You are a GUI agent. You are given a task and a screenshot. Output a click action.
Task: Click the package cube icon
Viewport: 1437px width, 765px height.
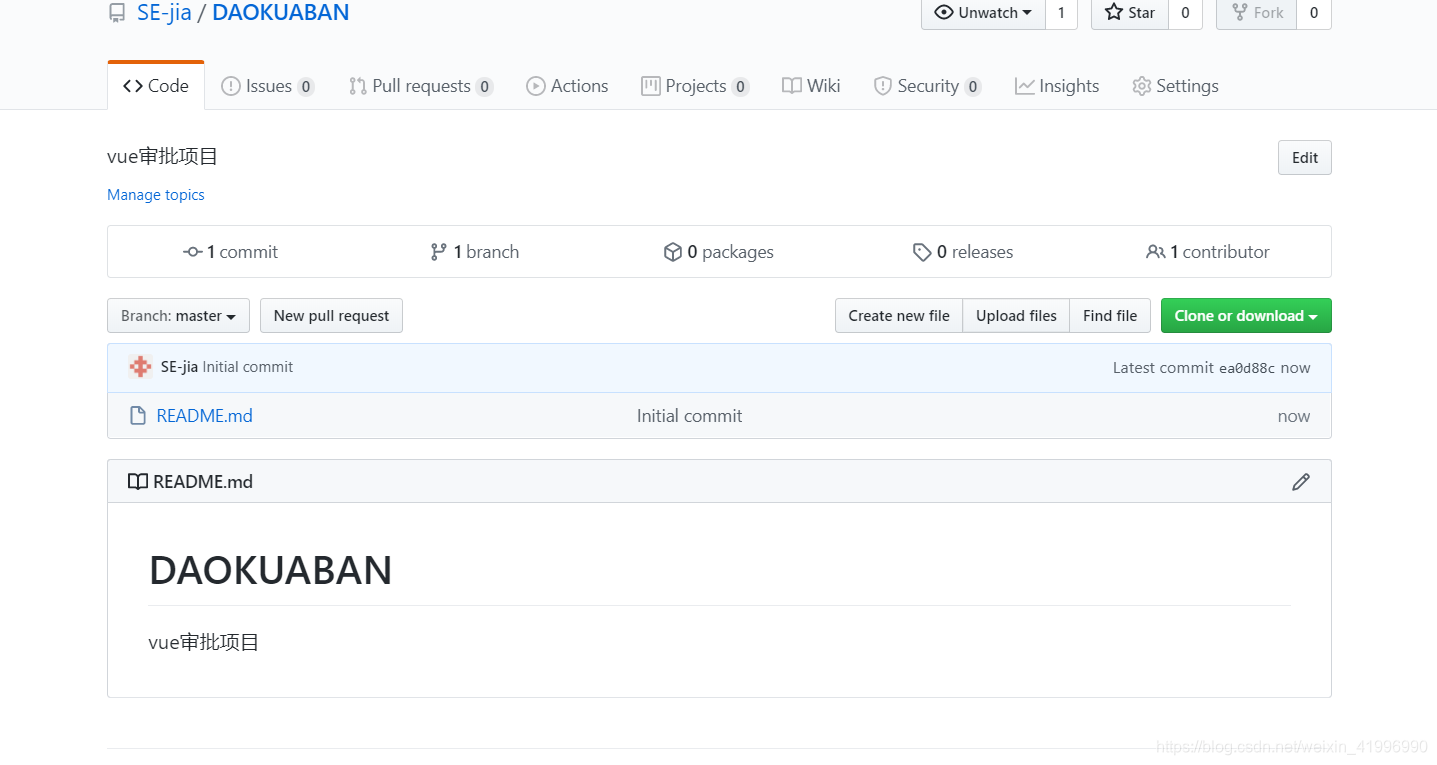point(673,252)
